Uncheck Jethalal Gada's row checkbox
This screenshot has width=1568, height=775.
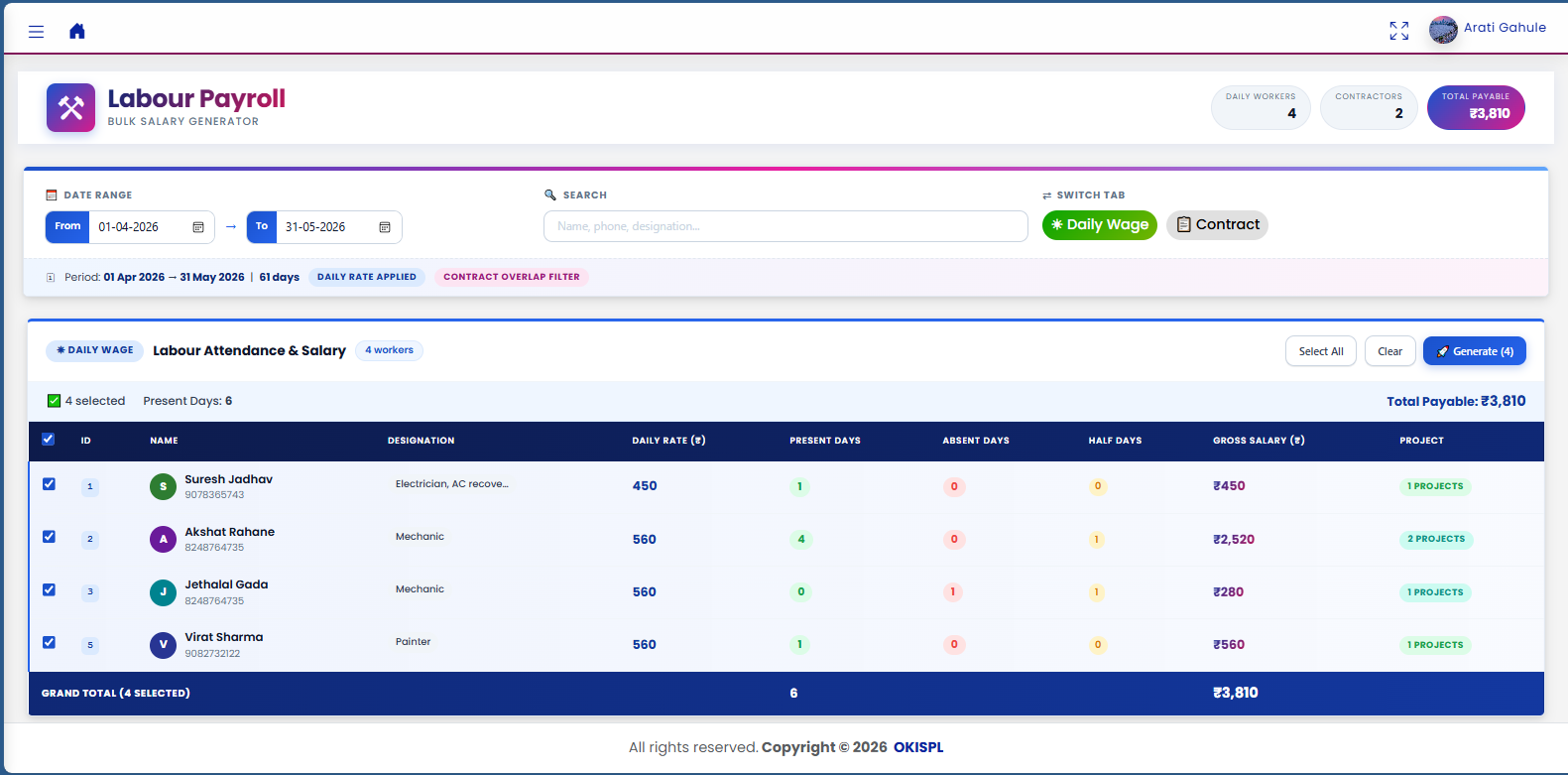click(x=49, y=589)
